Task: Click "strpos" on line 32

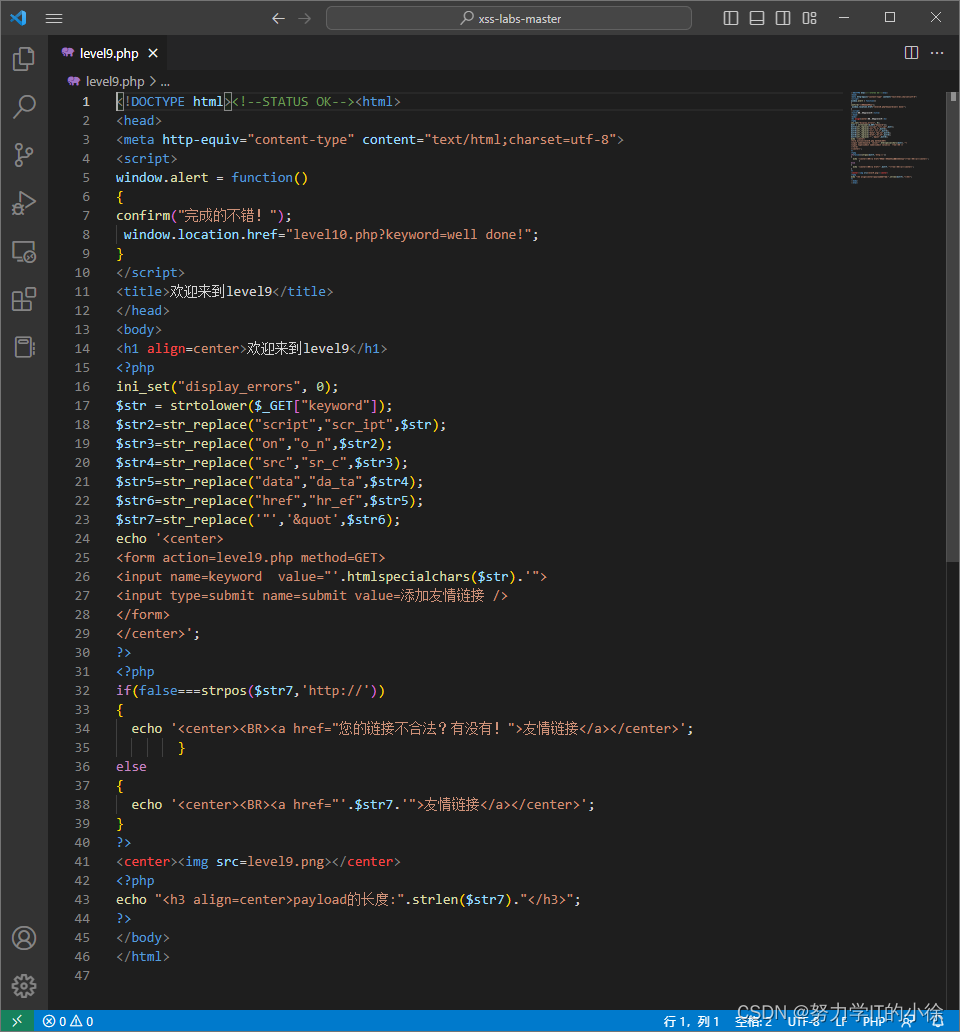Action: [224, 691]
